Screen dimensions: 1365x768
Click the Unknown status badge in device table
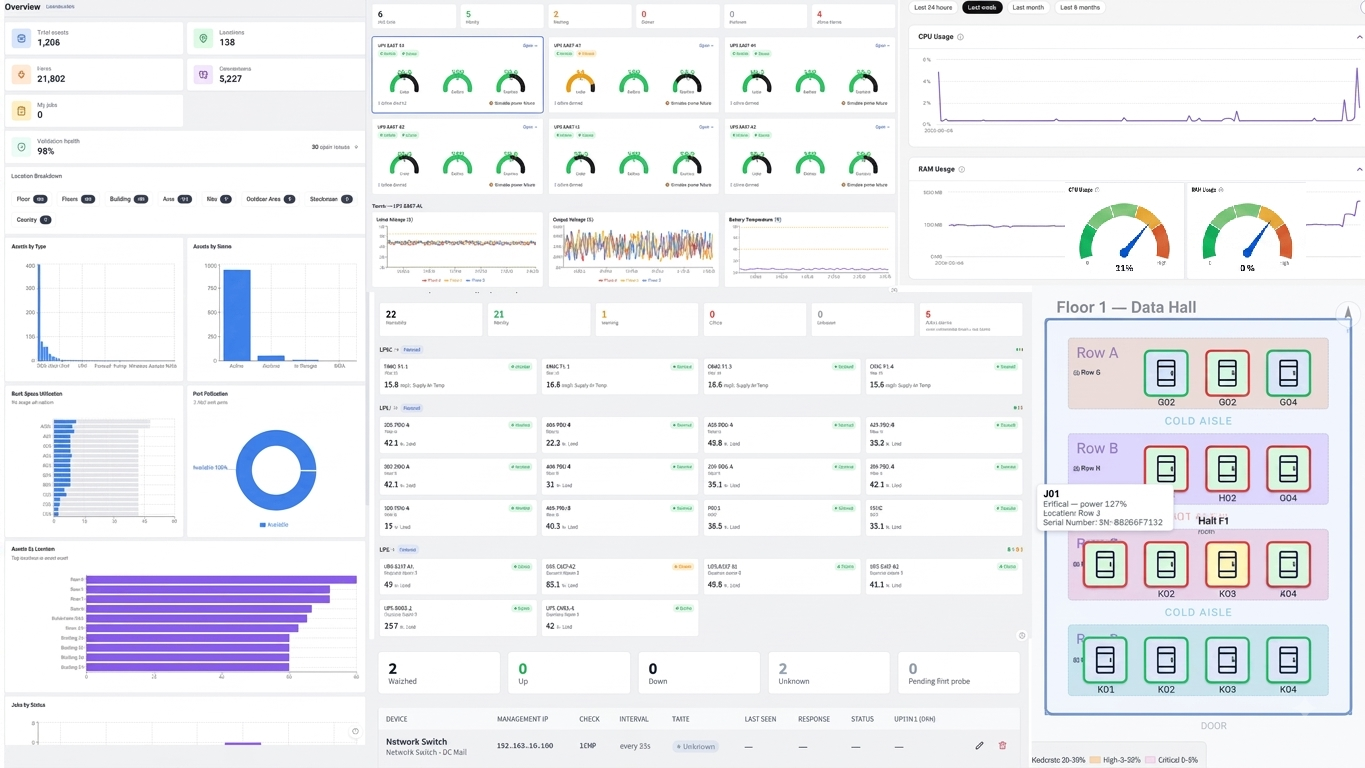pyautogui.click(x=695, y=746)
